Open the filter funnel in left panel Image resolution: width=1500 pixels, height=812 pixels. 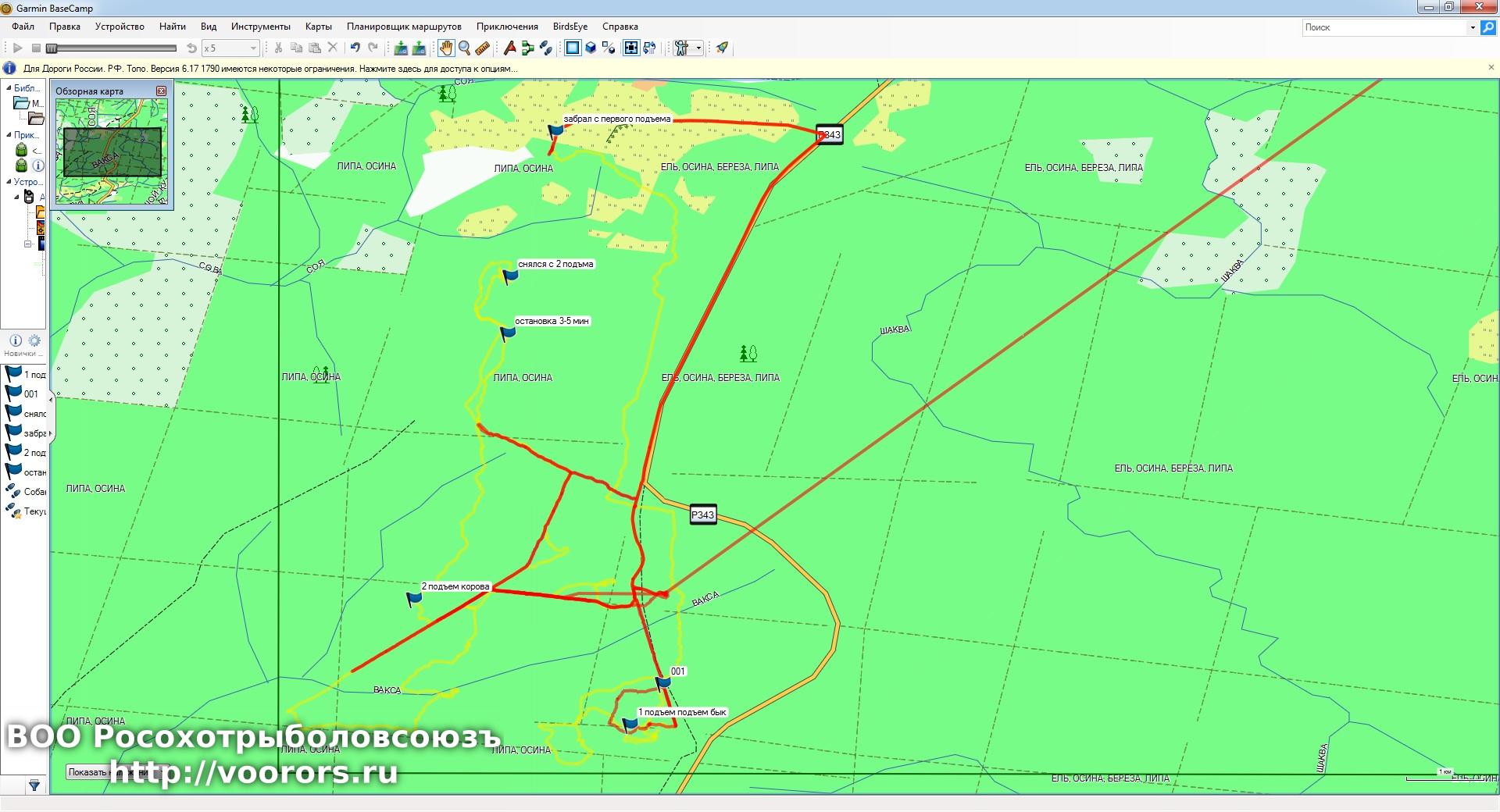tap(34, 785)
